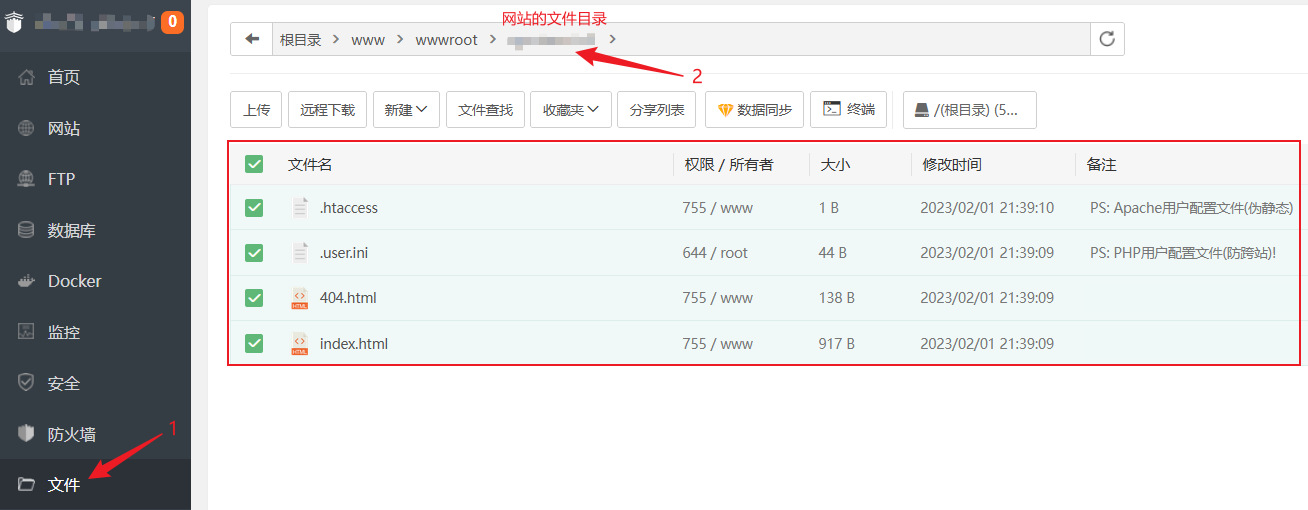Image resolution: width=1308 pixels, height=510 pixels.
Task: Click the folder icon for 文件
Action: pyautogui.click(x=27, y=485)
